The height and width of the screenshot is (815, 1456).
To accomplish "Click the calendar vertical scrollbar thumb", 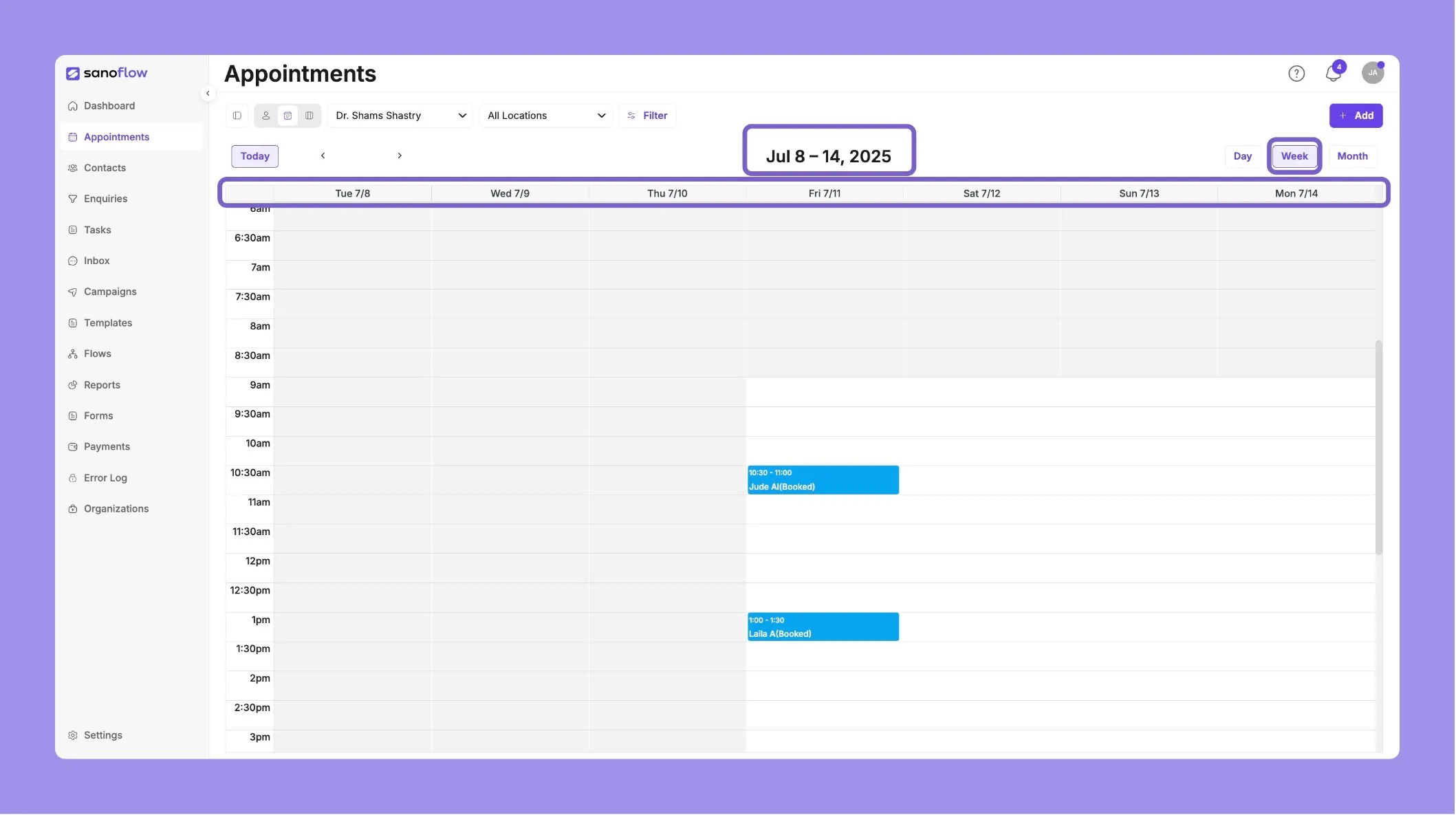I will [x=1378, y=447].
